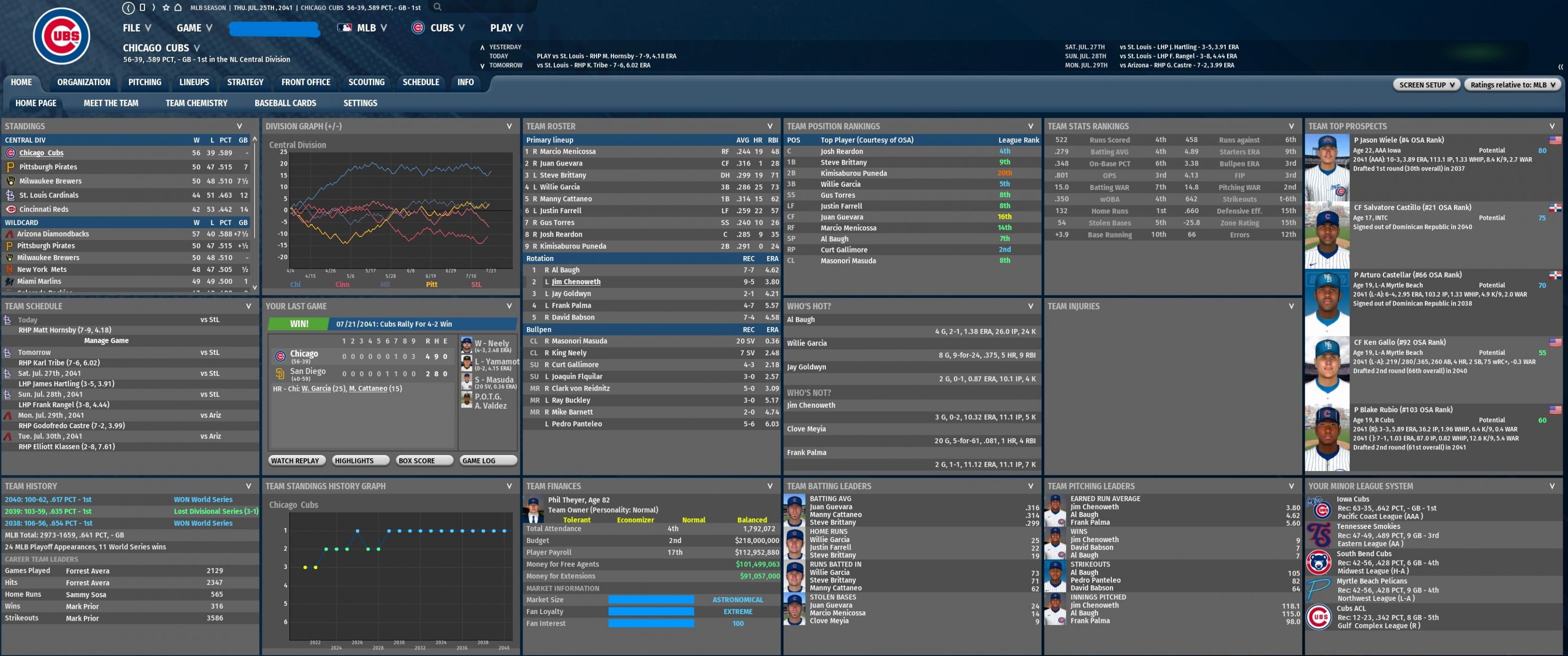Click the back navigation arrow icon
Screen dimensions: 1568x656
[128, 8]
